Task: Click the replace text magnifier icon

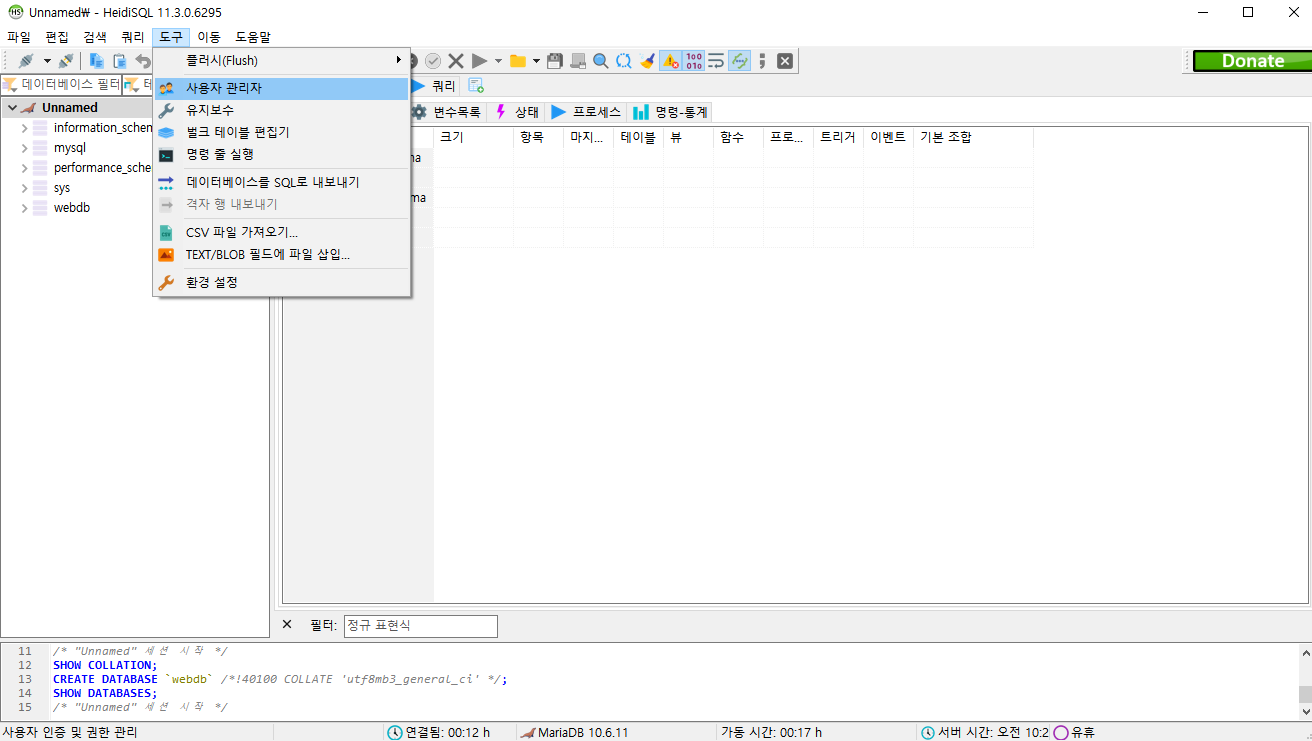Action: [x=624, y=61]
